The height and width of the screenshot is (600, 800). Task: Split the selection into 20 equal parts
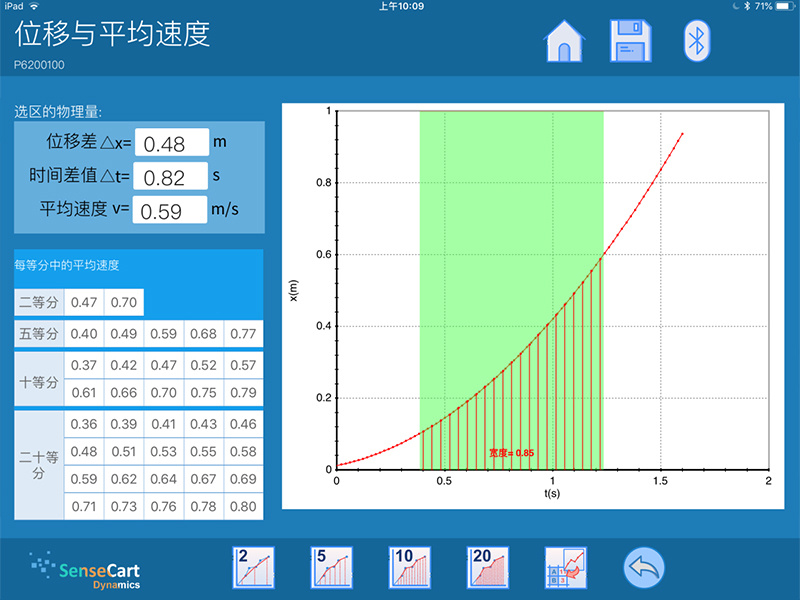[x=488, y=567]
